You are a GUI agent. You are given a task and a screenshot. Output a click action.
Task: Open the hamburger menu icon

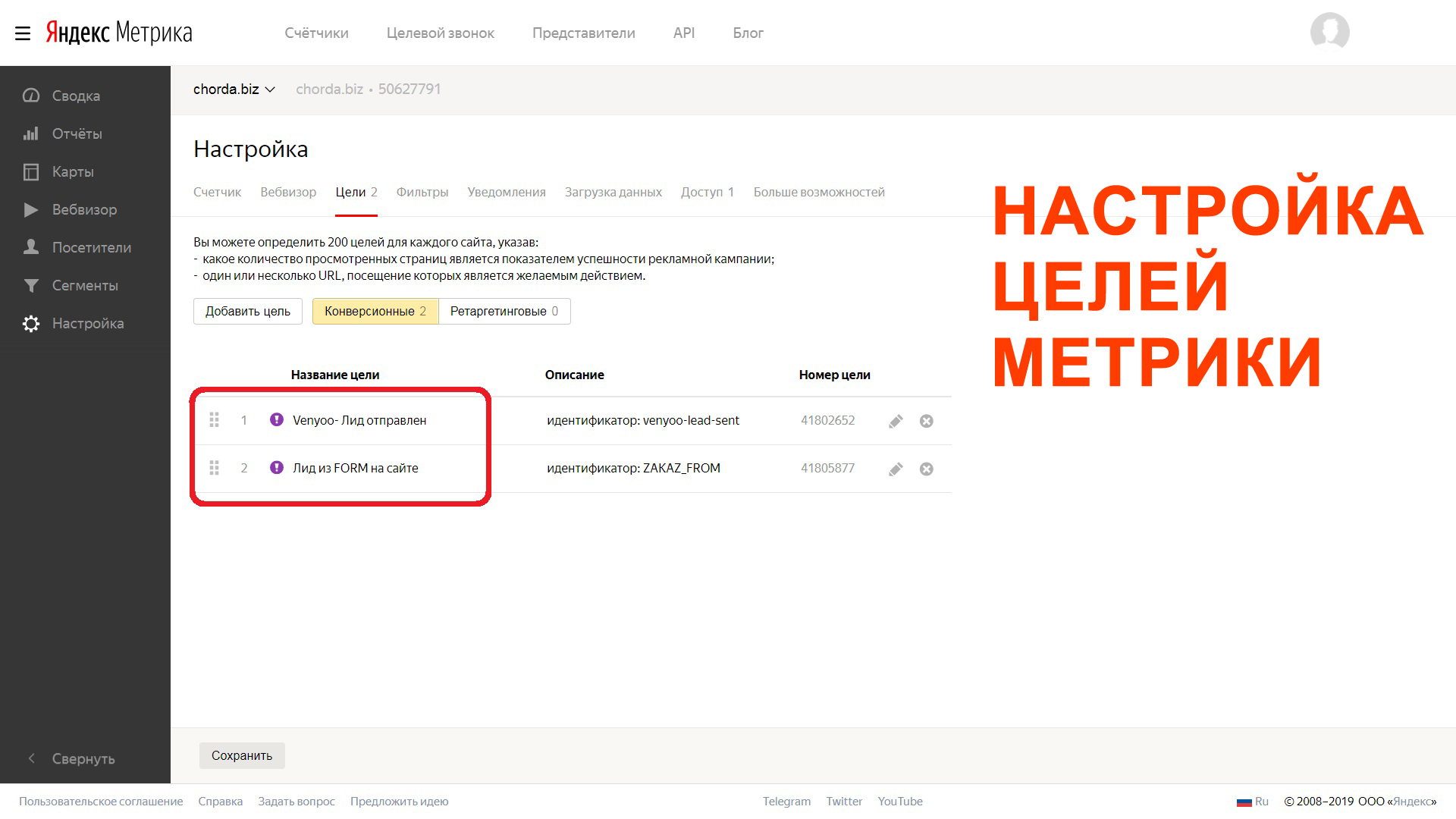pos(23,33)
